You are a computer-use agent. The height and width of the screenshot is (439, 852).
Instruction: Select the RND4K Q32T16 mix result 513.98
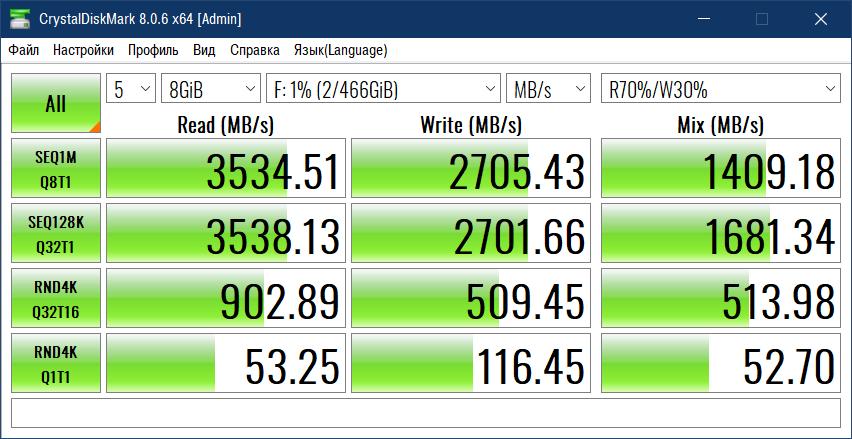point(721,298)
